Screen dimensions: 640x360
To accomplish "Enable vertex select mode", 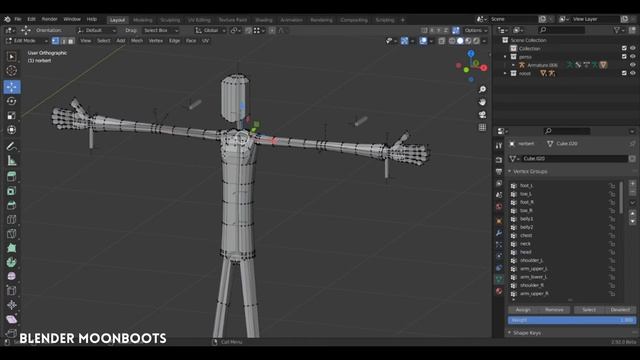I will click(x=56, y=41).
